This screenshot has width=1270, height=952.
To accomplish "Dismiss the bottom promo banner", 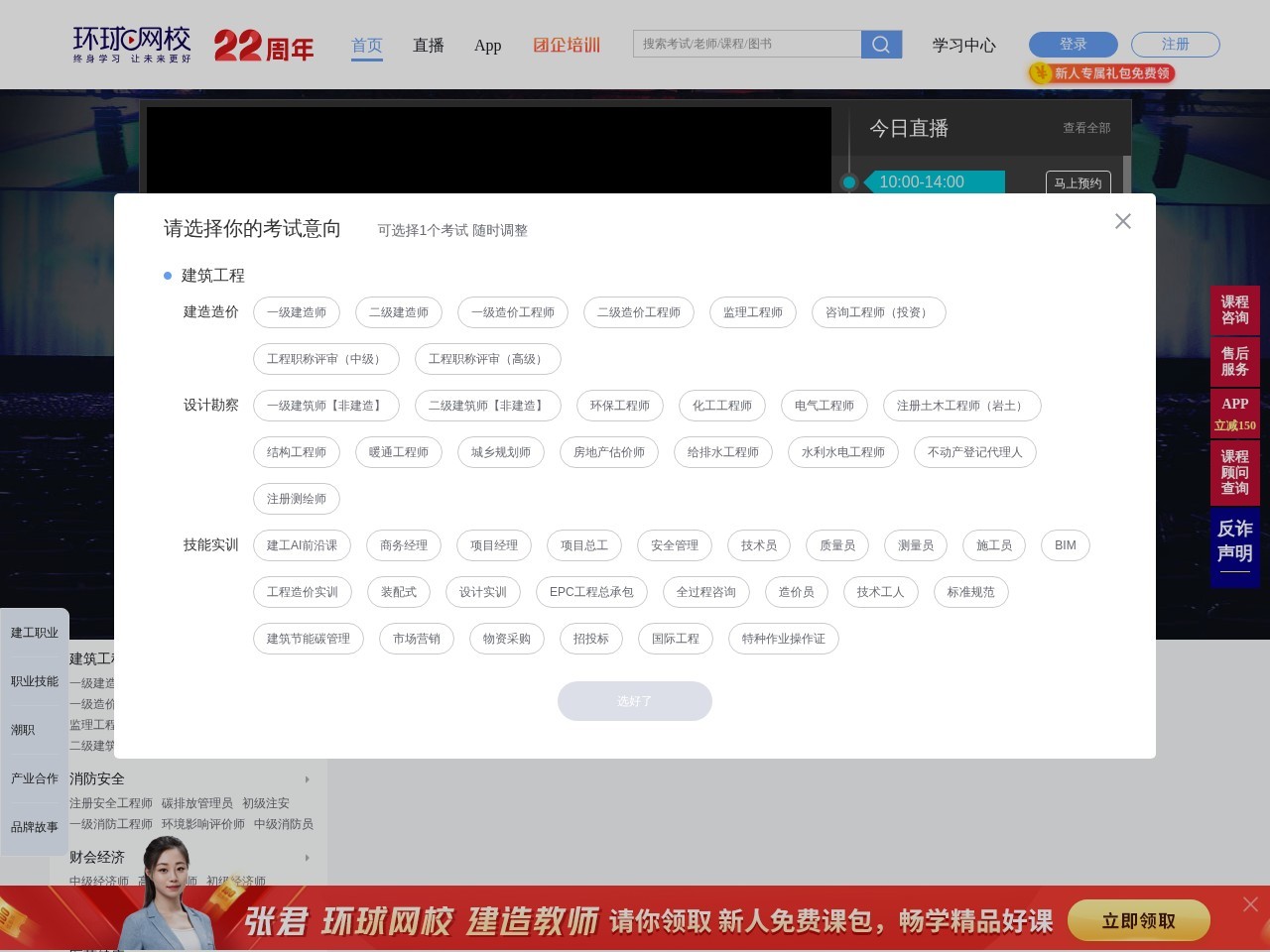I will (1251, 904).
